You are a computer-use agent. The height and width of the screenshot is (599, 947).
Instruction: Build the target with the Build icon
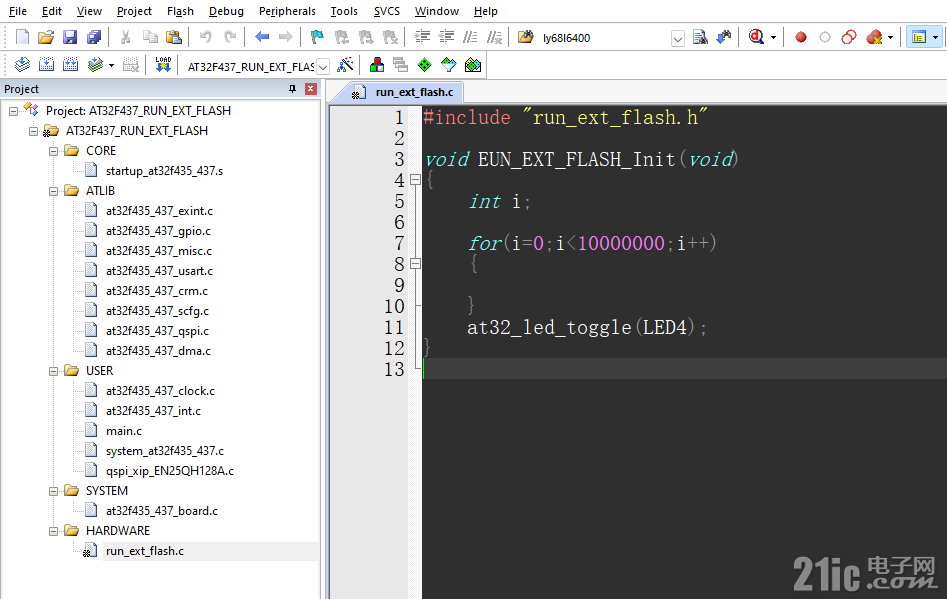(x=47, y=65)
